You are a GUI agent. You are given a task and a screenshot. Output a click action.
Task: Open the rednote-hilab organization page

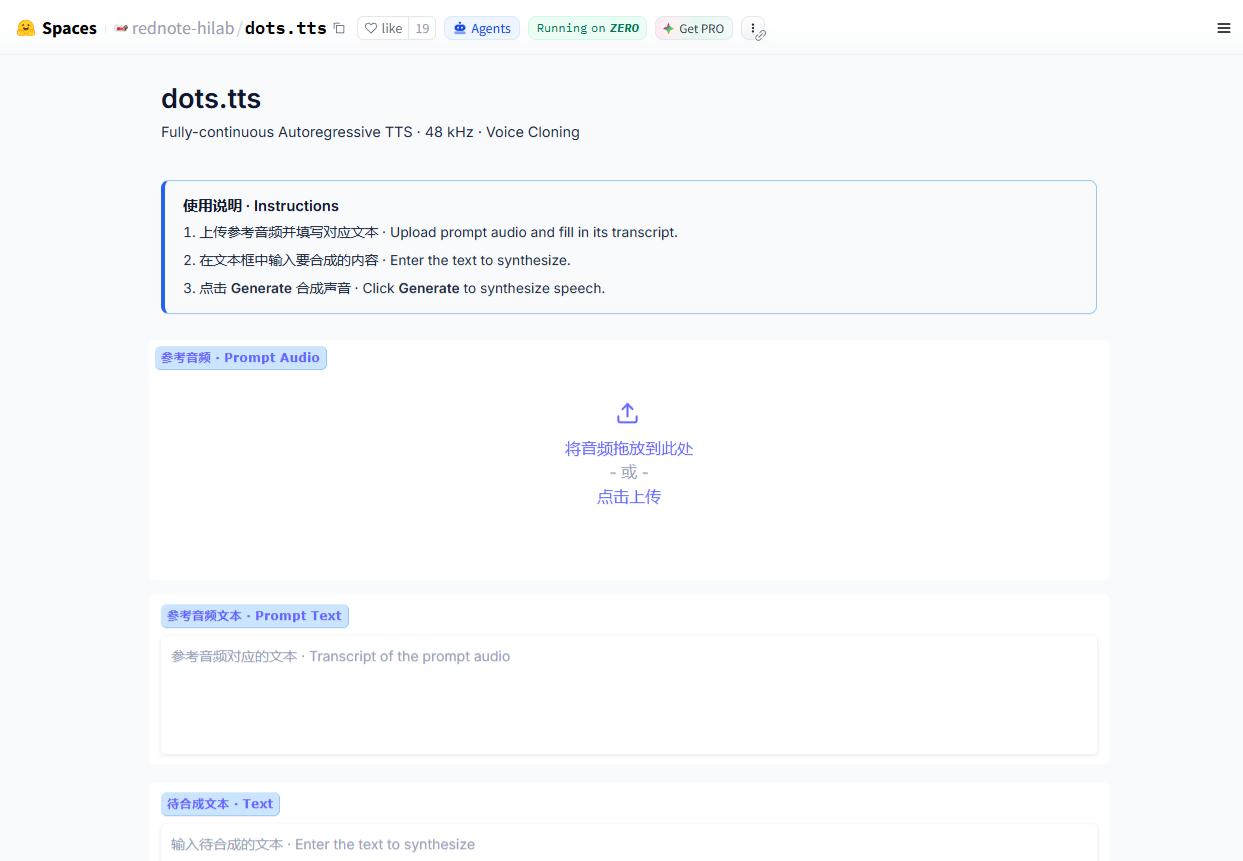183,28
